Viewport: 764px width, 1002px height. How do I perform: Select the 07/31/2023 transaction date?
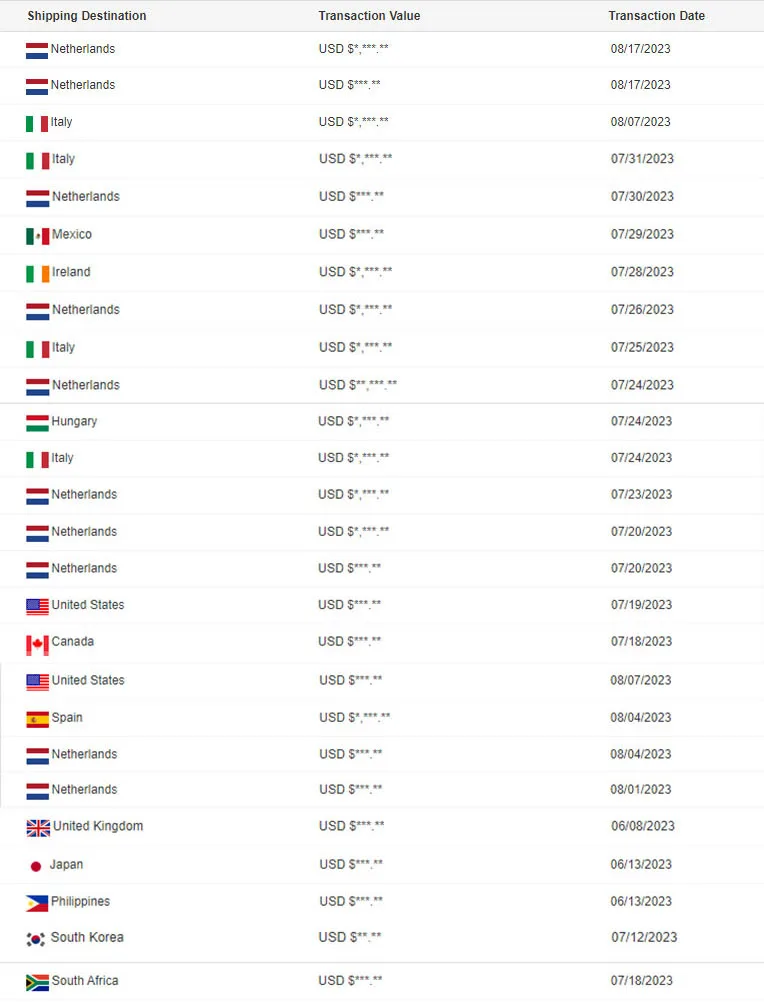click(x=642, y=159)
